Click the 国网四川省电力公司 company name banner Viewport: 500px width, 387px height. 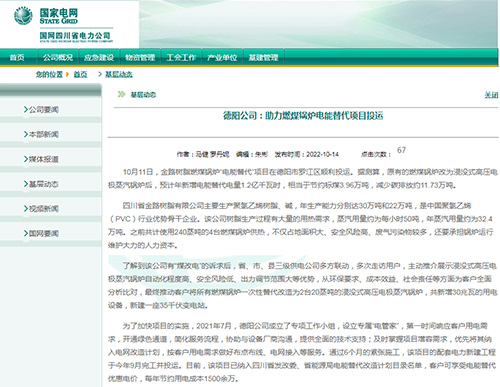click(75, 35)
